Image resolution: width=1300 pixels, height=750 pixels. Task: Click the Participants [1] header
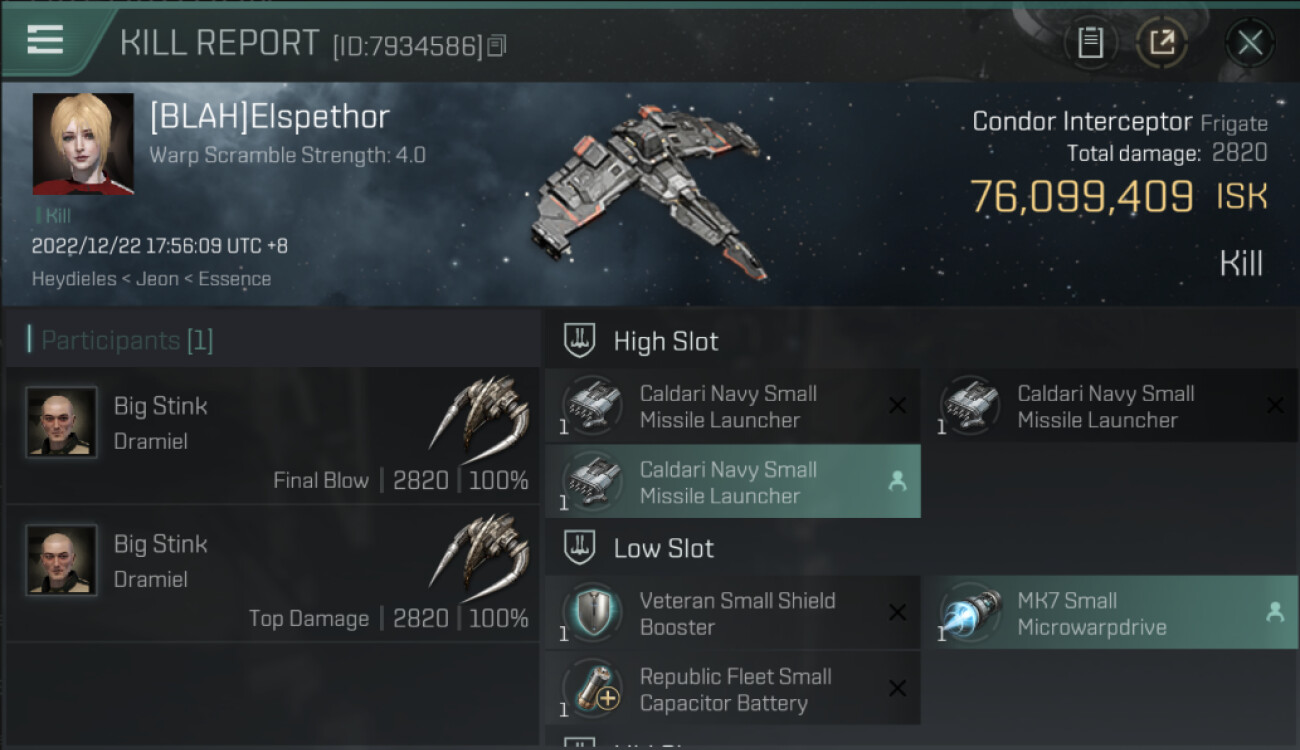126,340
